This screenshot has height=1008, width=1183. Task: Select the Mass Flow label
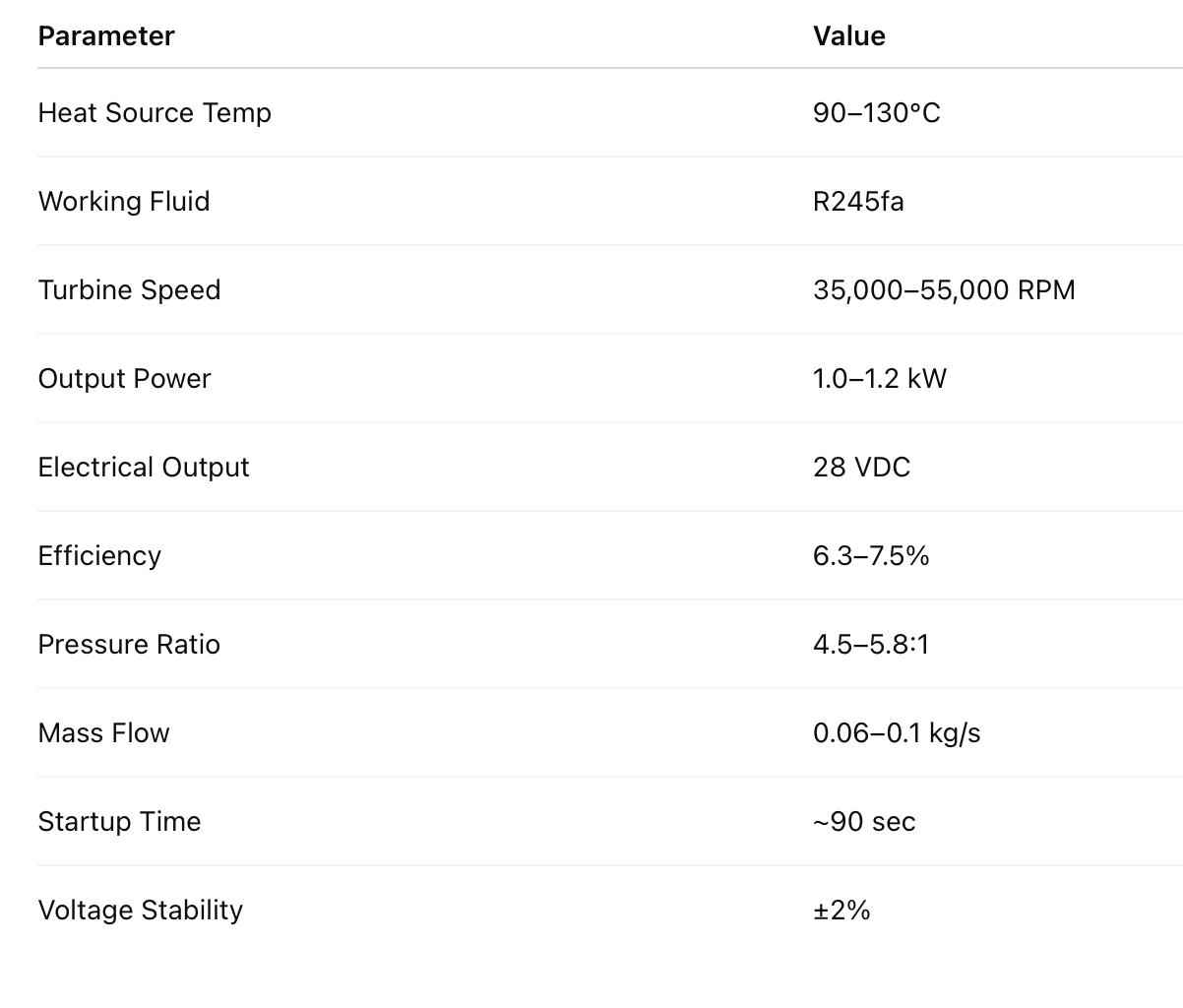pyautogui.click(x=103, y=733)
